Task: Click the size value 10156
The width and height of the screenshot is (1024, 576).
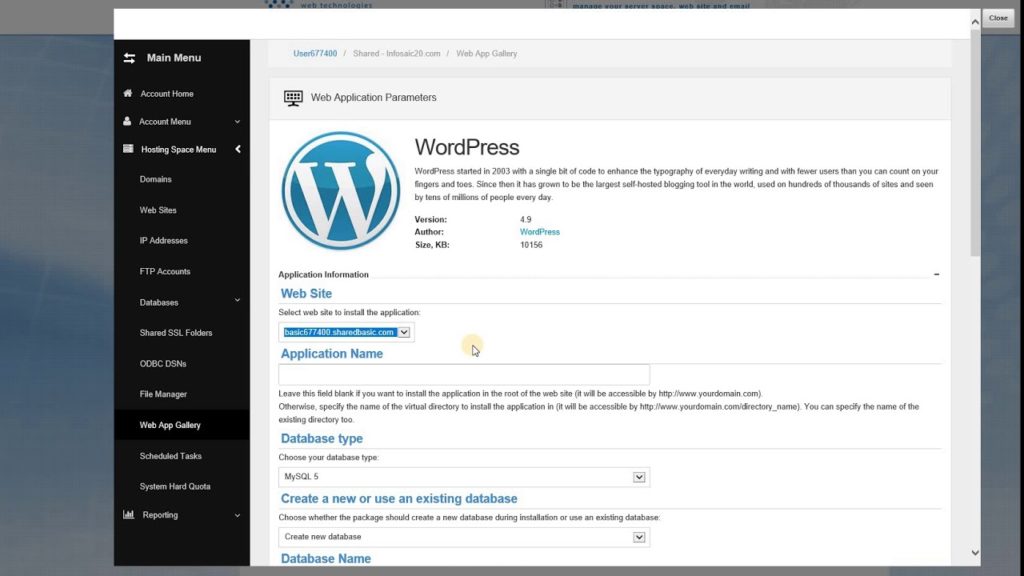Action: (x=531, y=245)
